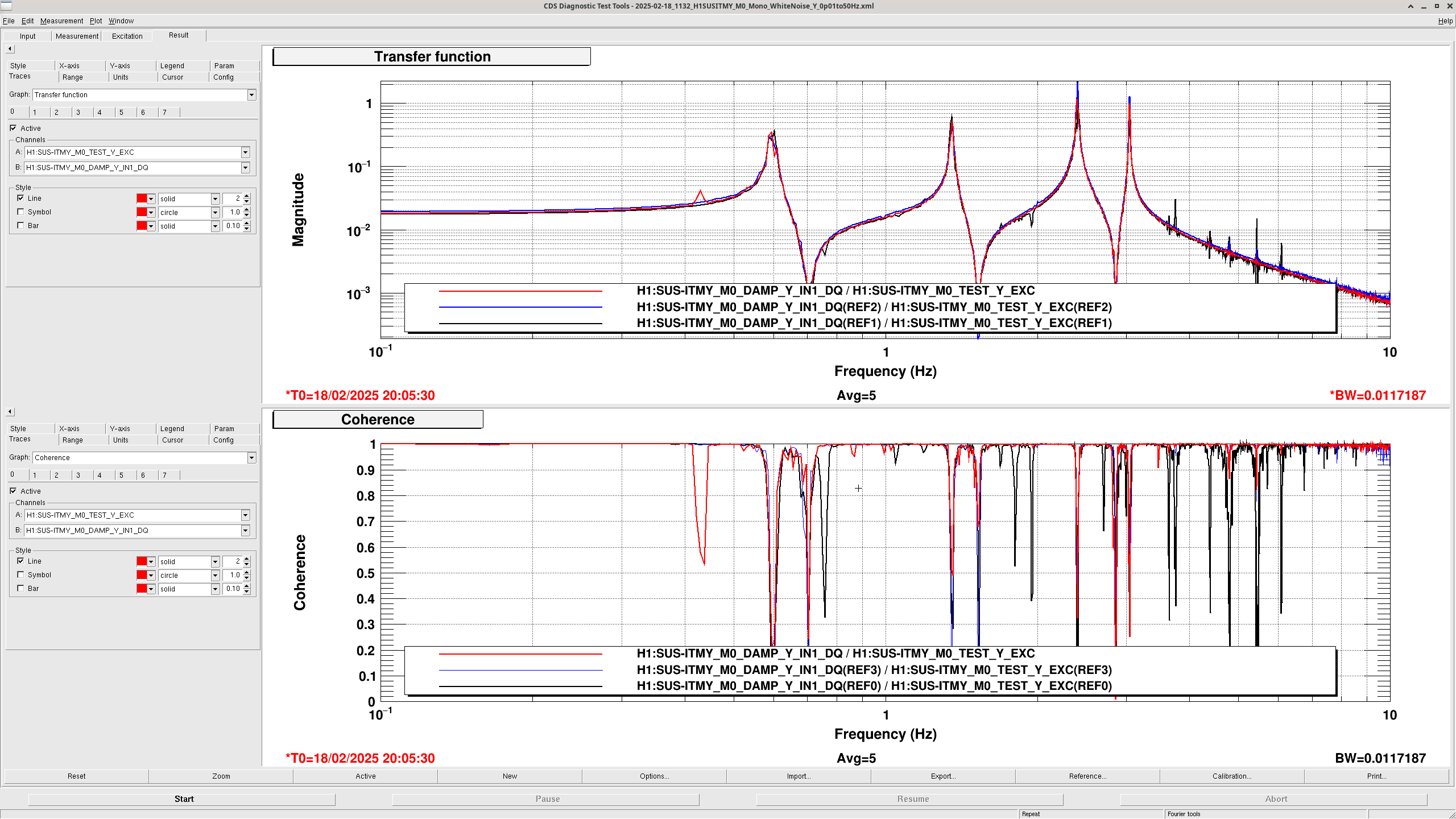Click the Transfer function plot title box
The width and height of the screenshot is (1456, 819).
[432, 57]
